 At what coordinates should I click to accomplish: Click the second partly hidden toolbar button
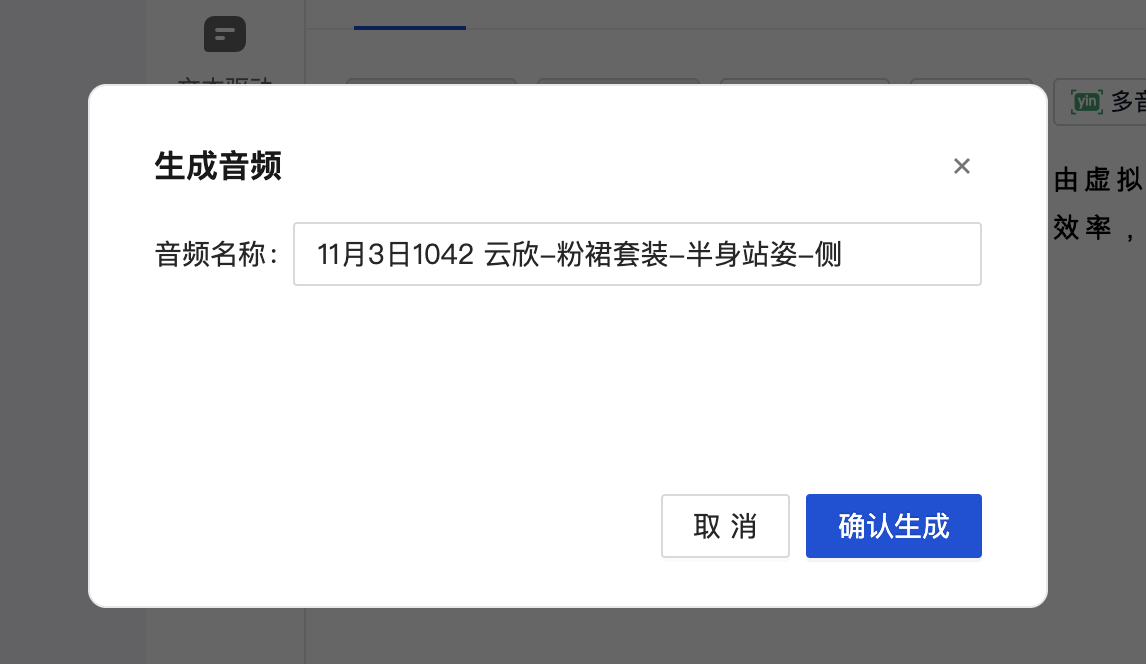click(618, 81)
